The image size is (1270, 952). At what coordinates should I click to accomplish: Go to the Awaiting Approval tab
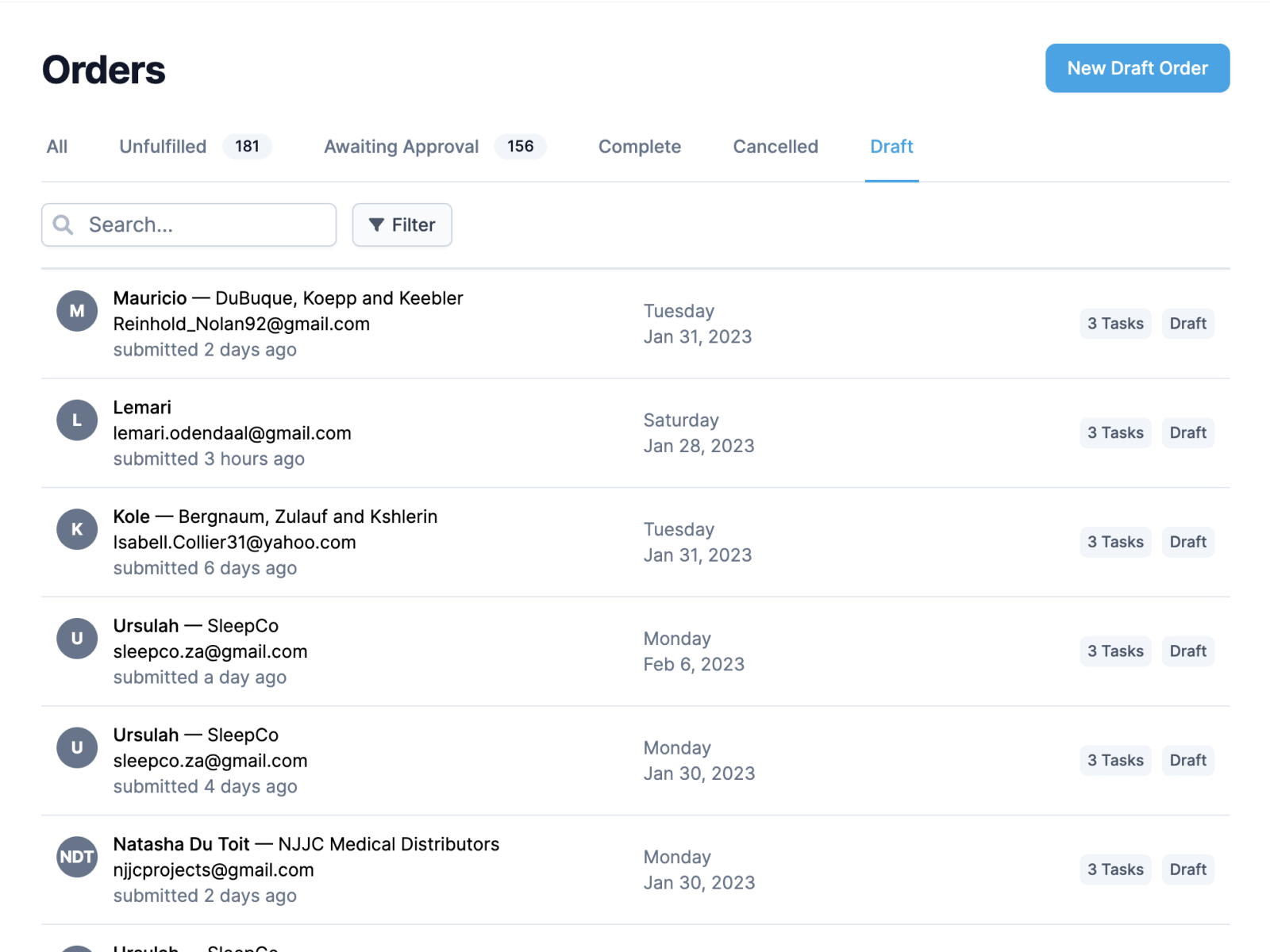[x=401, y=147]
